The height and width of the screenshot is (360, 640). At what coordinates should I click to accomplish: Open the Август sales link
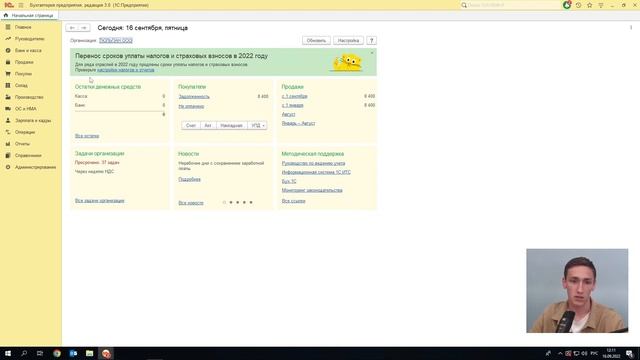pos(288,114)
